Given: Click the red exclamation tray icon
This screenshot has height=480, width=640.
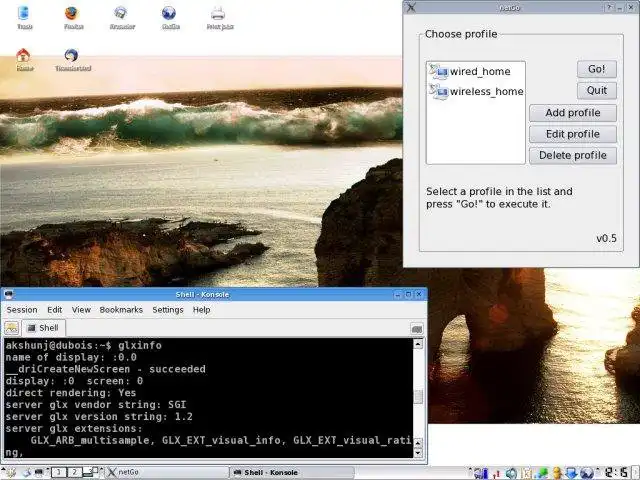Looking at the screenshot, I should point(496,473).
